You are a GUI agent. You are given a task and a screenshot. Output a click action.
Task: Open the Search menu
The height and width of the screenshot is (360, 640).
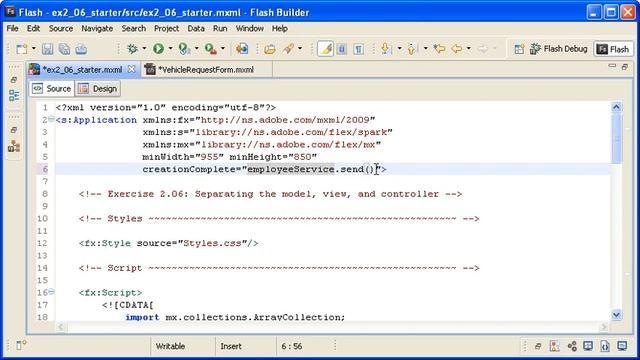click(x=133, y=29)
